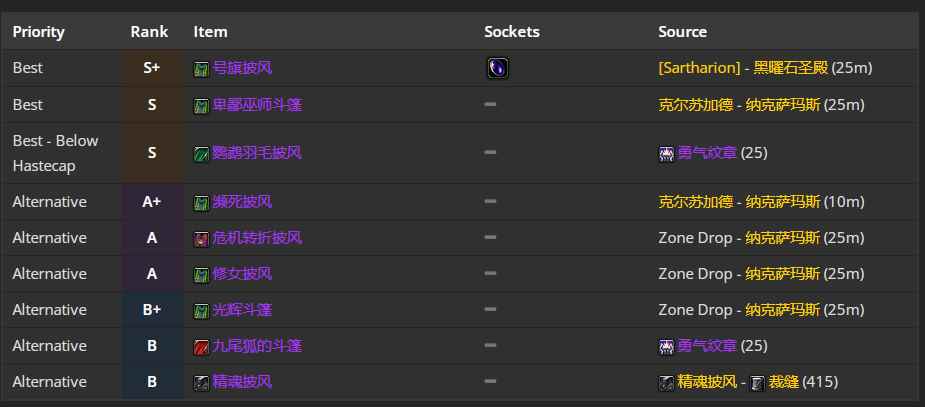Click the 裁缝 profession icon

pyautogui.click(x=758, y=382)
